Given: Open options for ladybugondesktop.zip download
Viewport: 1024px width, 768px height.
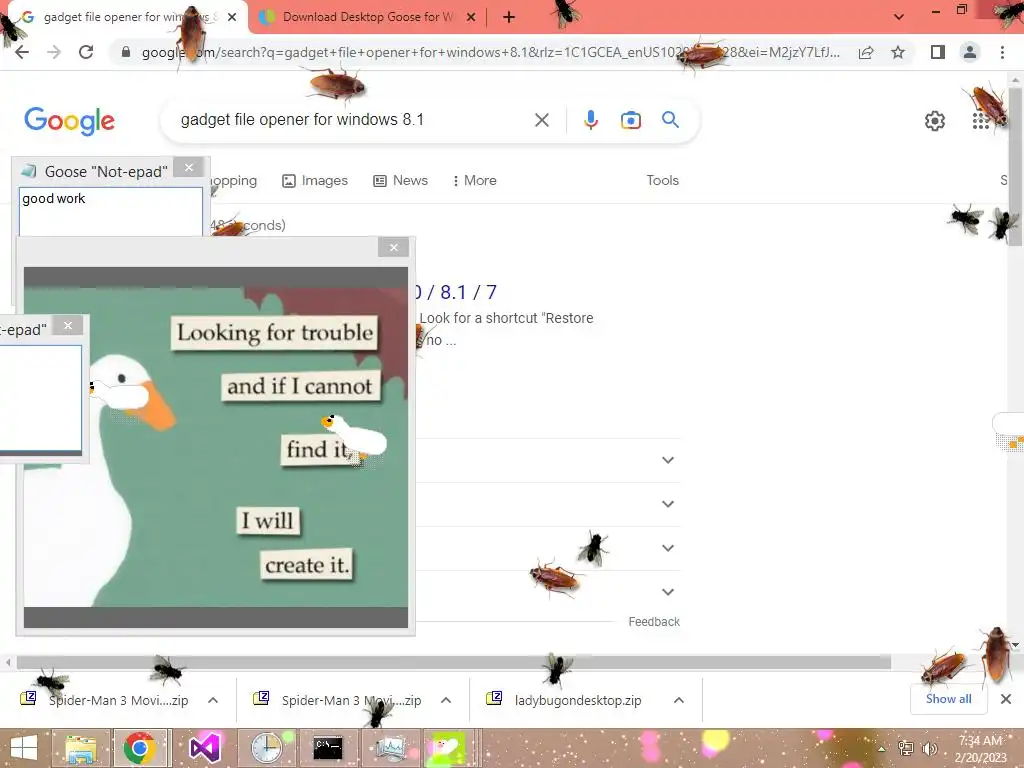Looking at the screenshot, I should pos(679,700).
